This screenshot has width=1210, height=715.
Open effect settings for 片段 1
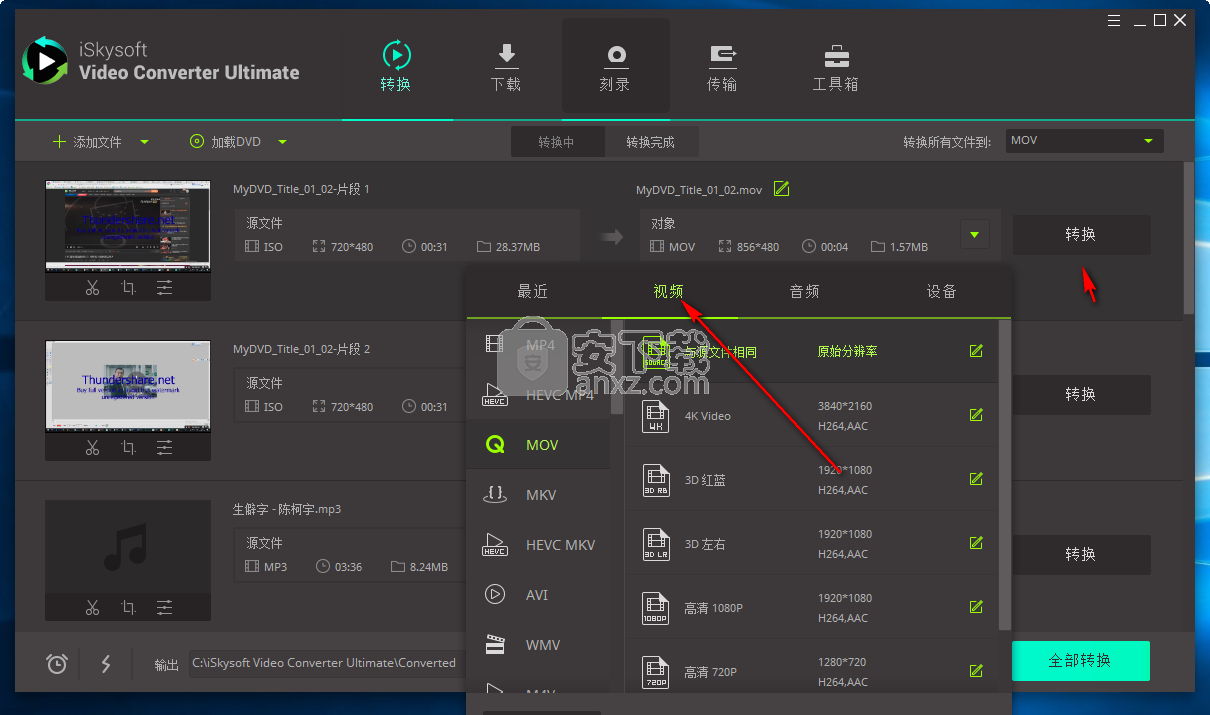(164, 288)
